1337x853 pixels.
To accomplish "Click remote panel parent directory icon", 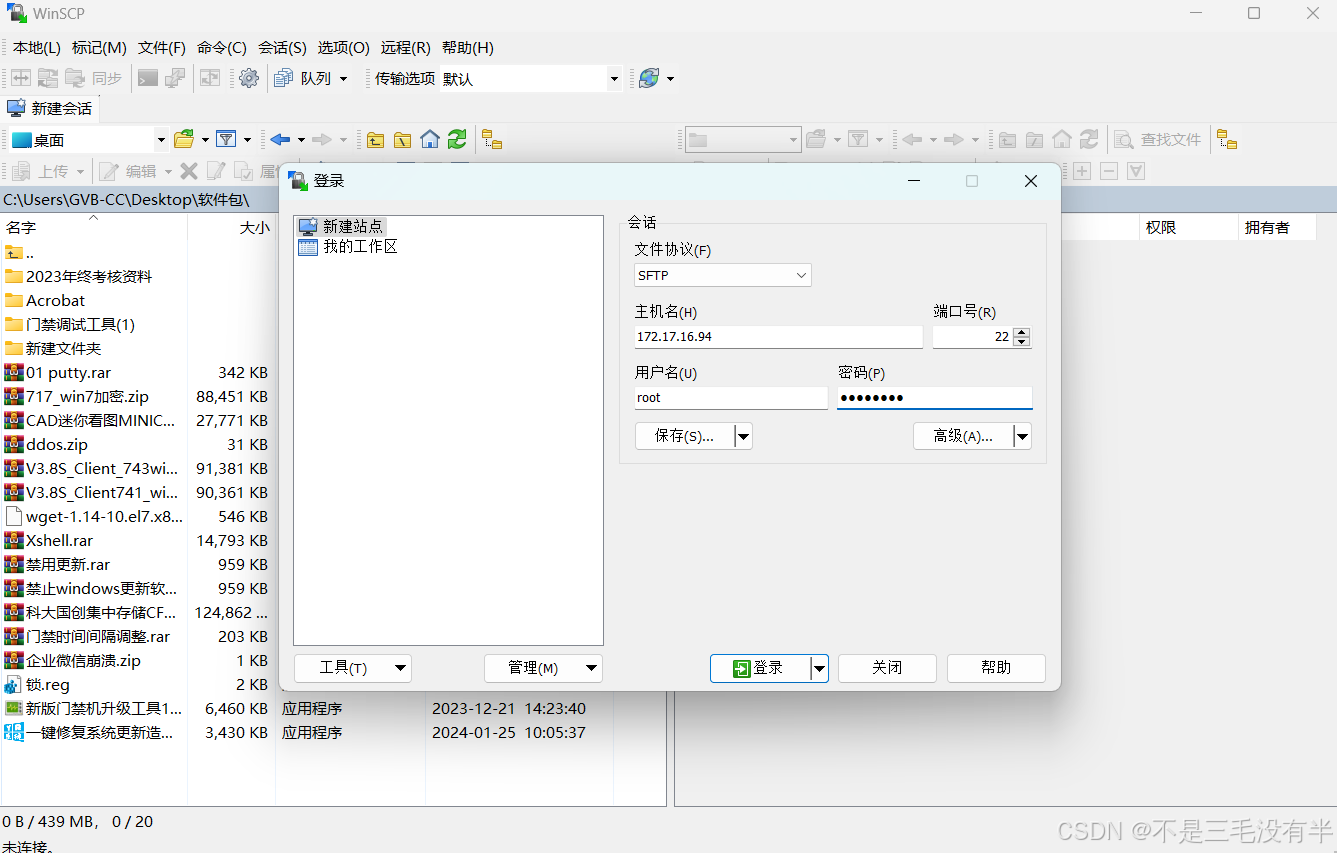I will pyautogui.click(x=1007, y=139).
